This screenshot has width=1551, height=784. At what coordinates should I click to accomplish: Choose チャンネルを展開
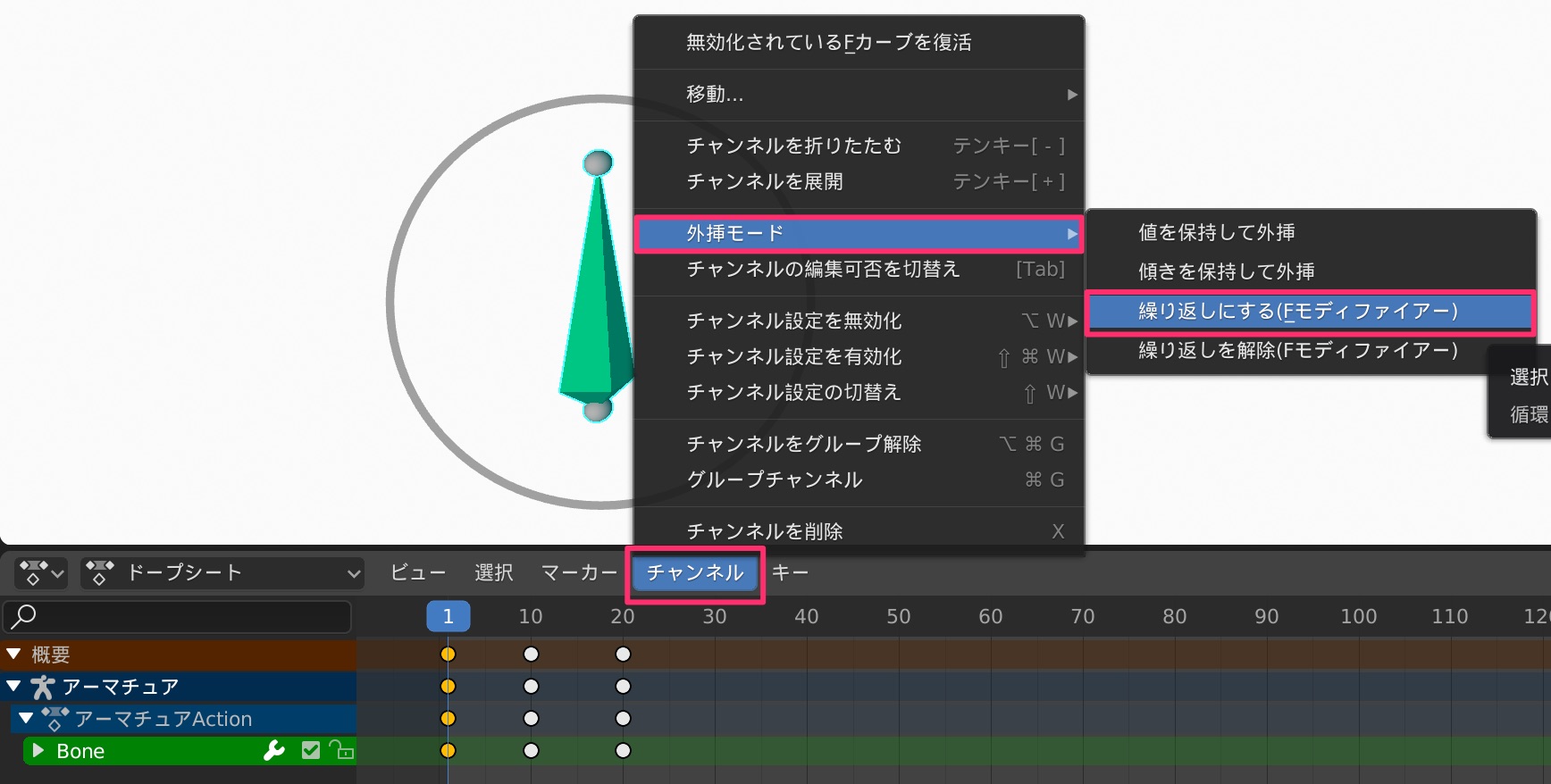point(859,182)
